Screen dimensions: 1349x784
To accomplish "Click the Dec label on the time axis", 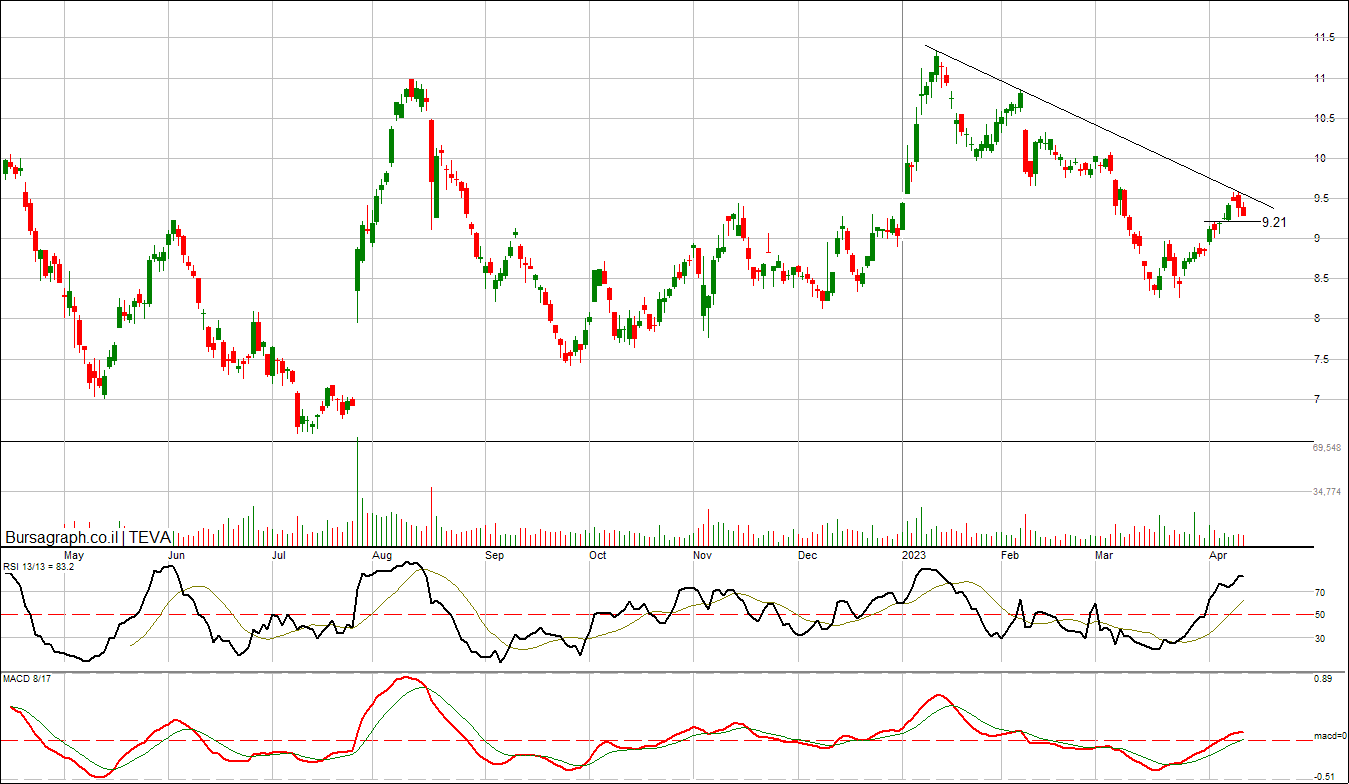I will click(x=807, y=554).
